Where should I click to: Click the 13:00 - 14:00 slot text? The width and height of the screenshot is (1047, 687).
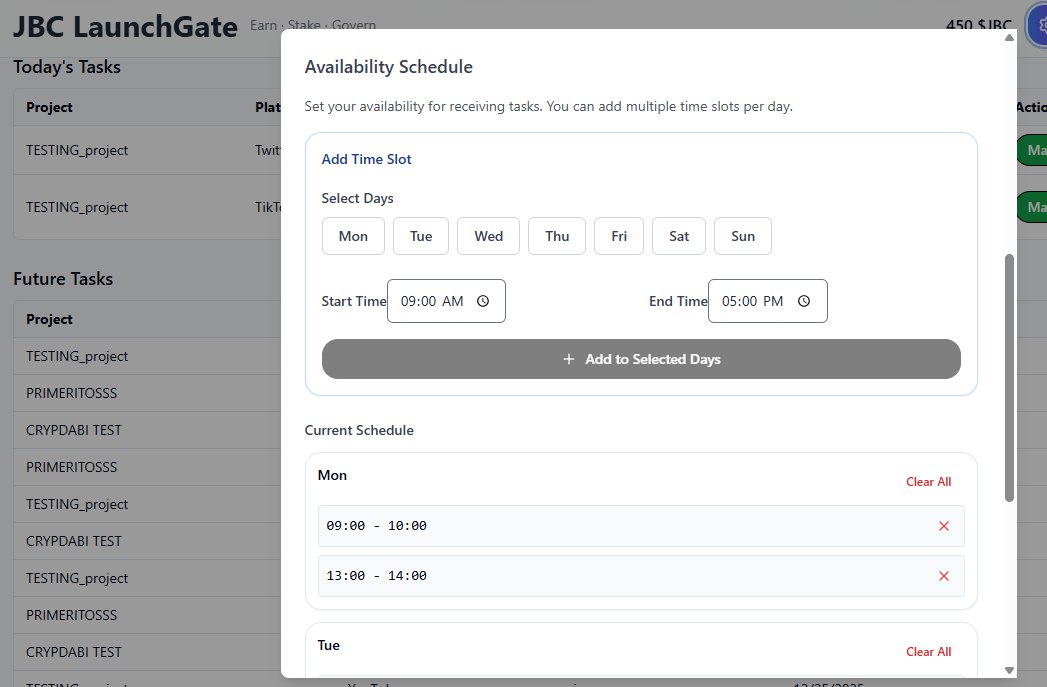[376, 576]
